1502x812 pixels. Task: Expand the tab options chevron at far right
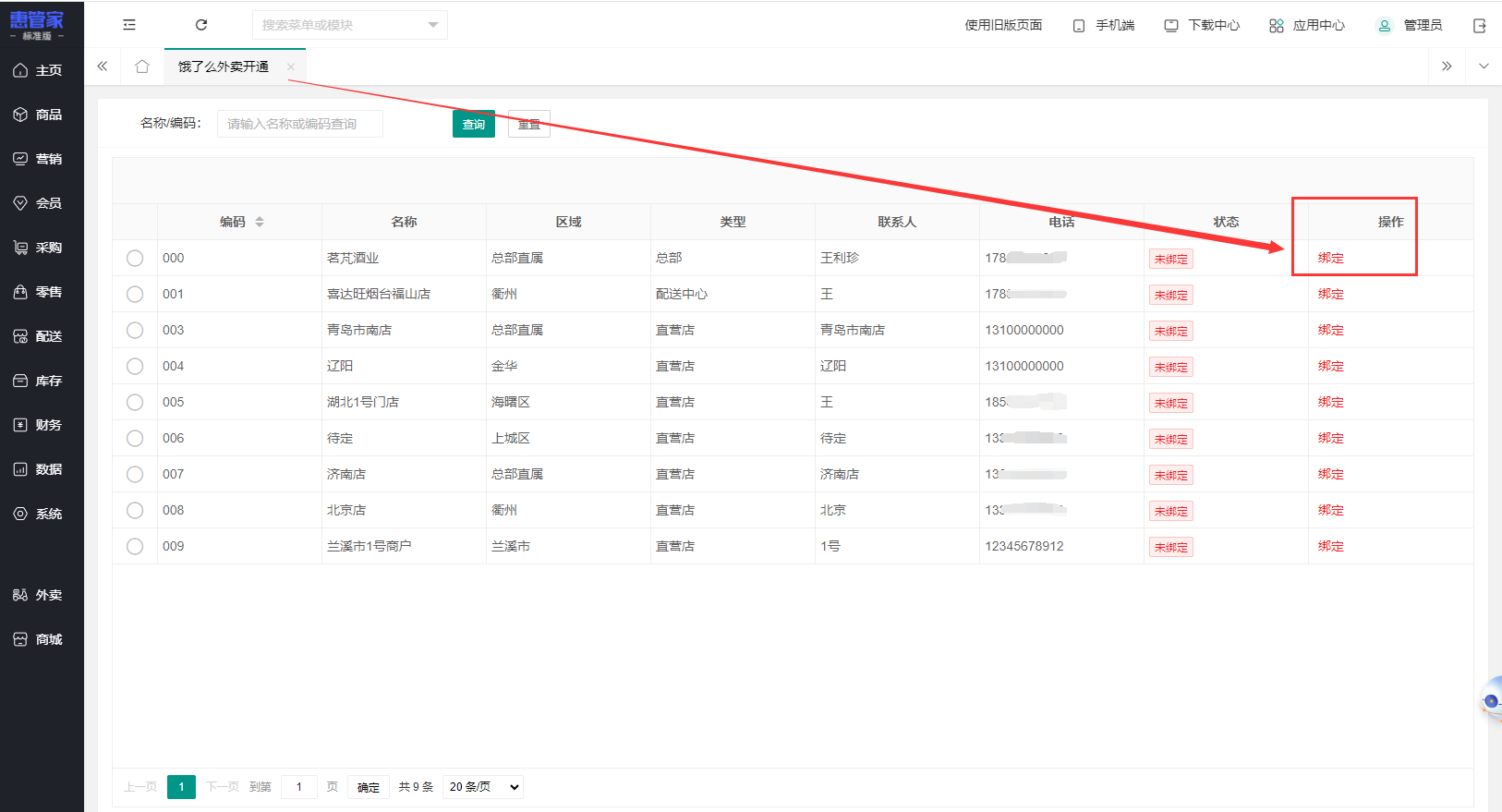pos(1484,67)
